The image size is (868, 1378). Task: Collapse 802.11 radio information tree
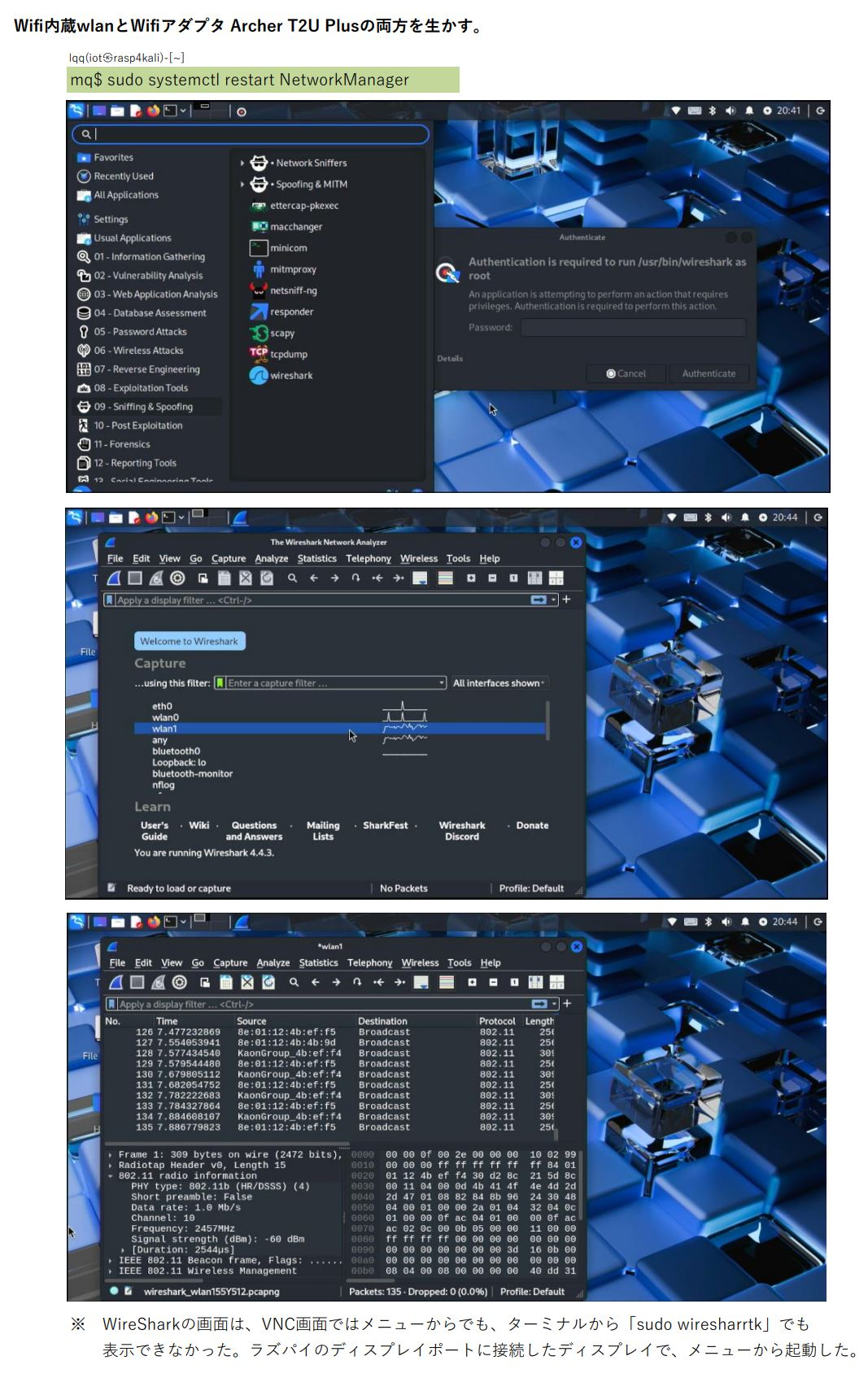pos(111,1175)
